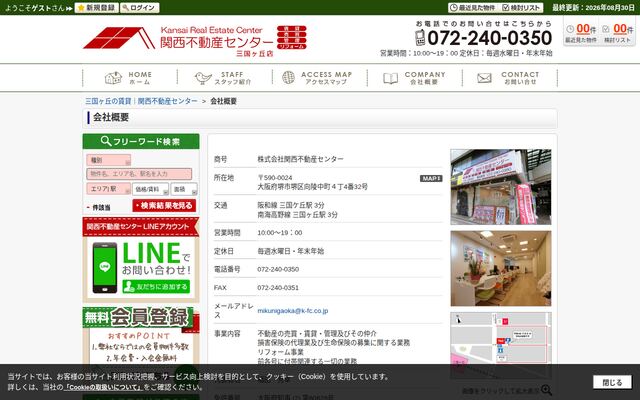Click the MAP button beside 所在地
Viewport: 640px width, 400px height.
(x=431, y=178)
